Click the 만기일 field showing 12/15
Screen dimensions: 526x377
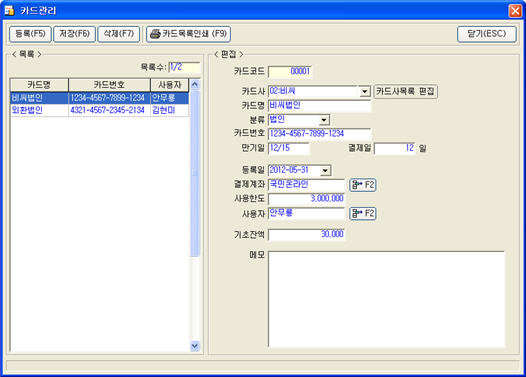point(289,148)
